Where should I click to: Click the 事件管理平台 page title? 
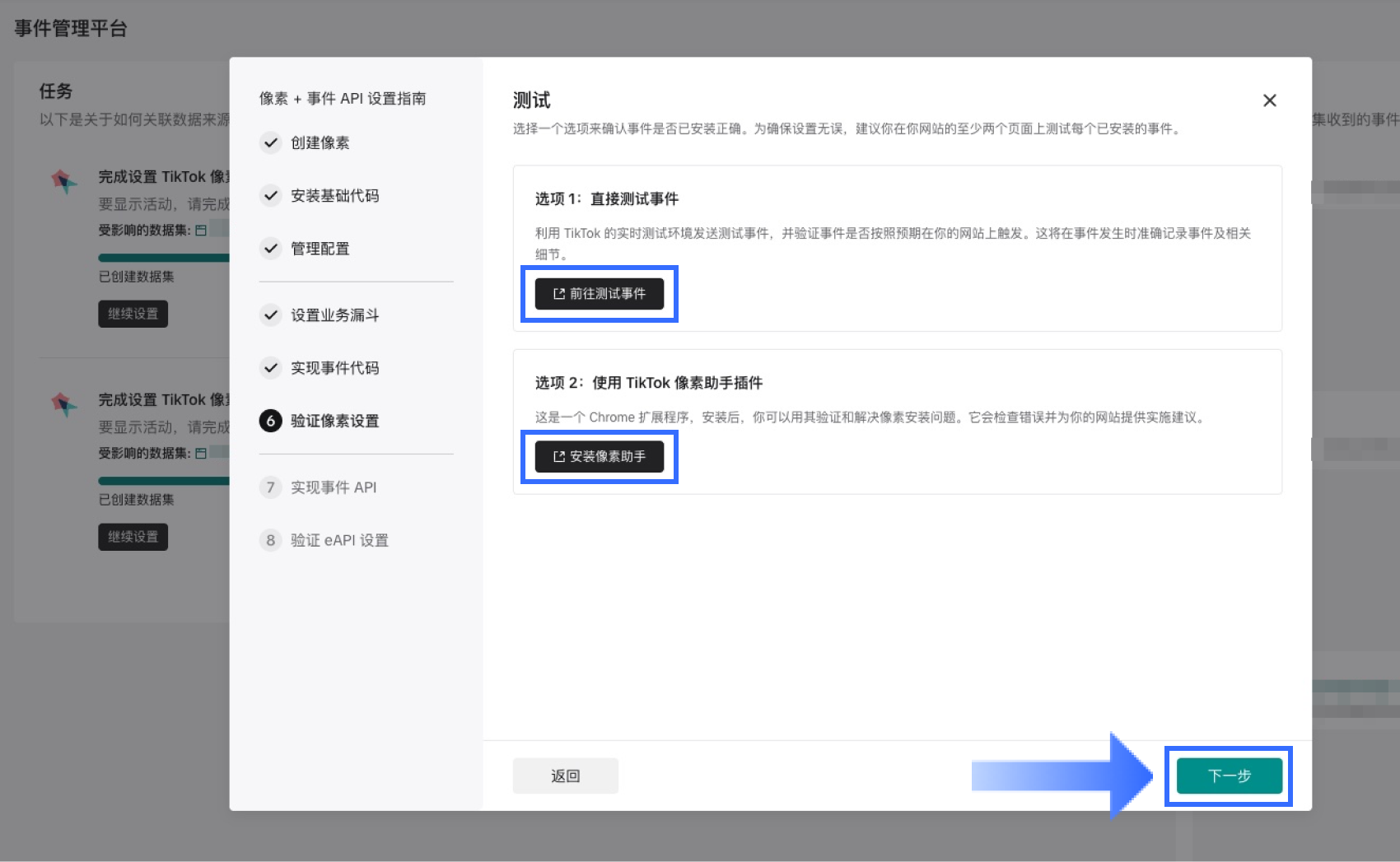71,28
